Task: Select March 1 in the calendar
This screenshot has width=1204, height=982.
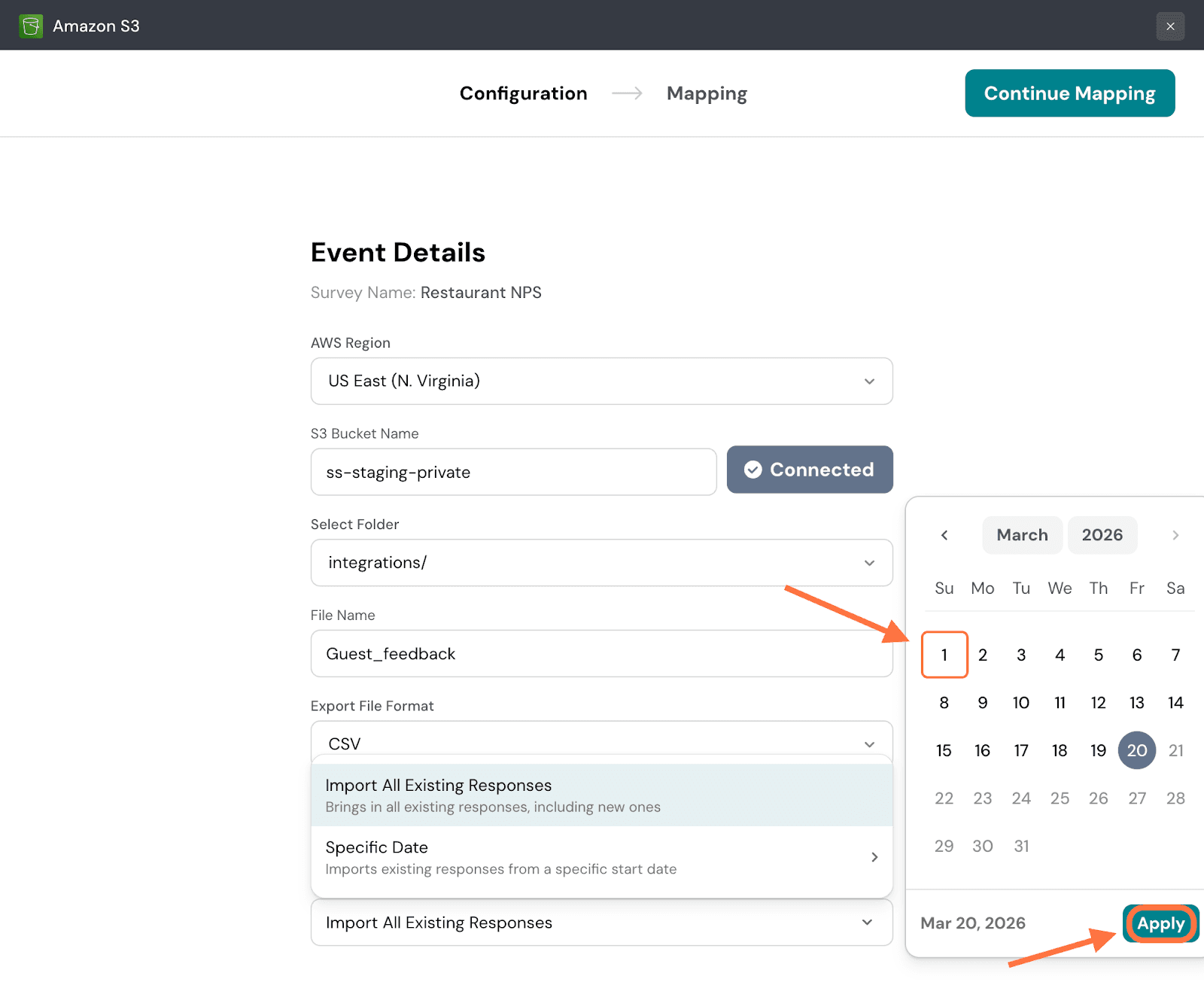Action: (x=944, y=655)
